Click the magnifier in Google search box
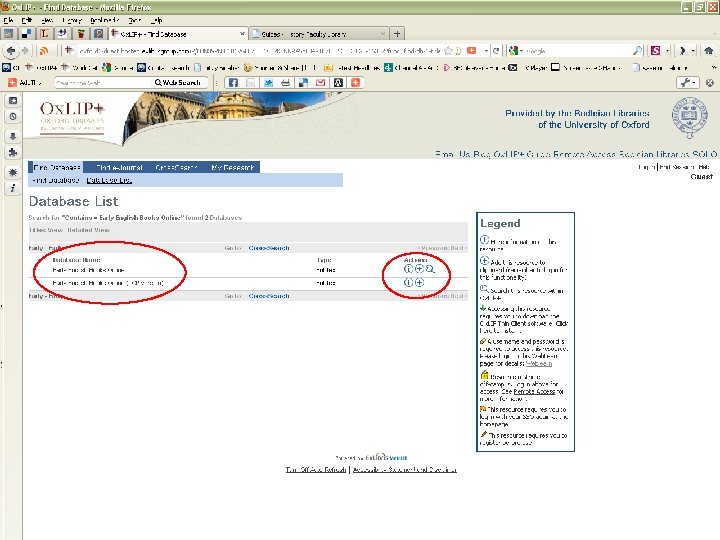720x540 pixels. pyautogui.click(x=637, y=51)
